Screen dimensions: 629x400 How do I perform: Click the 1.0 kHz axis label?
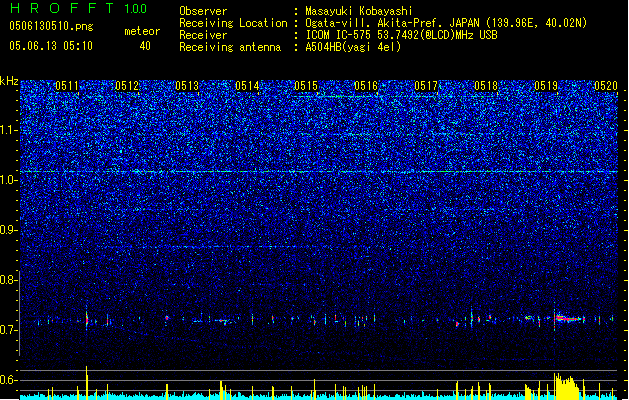pos(9,180)
